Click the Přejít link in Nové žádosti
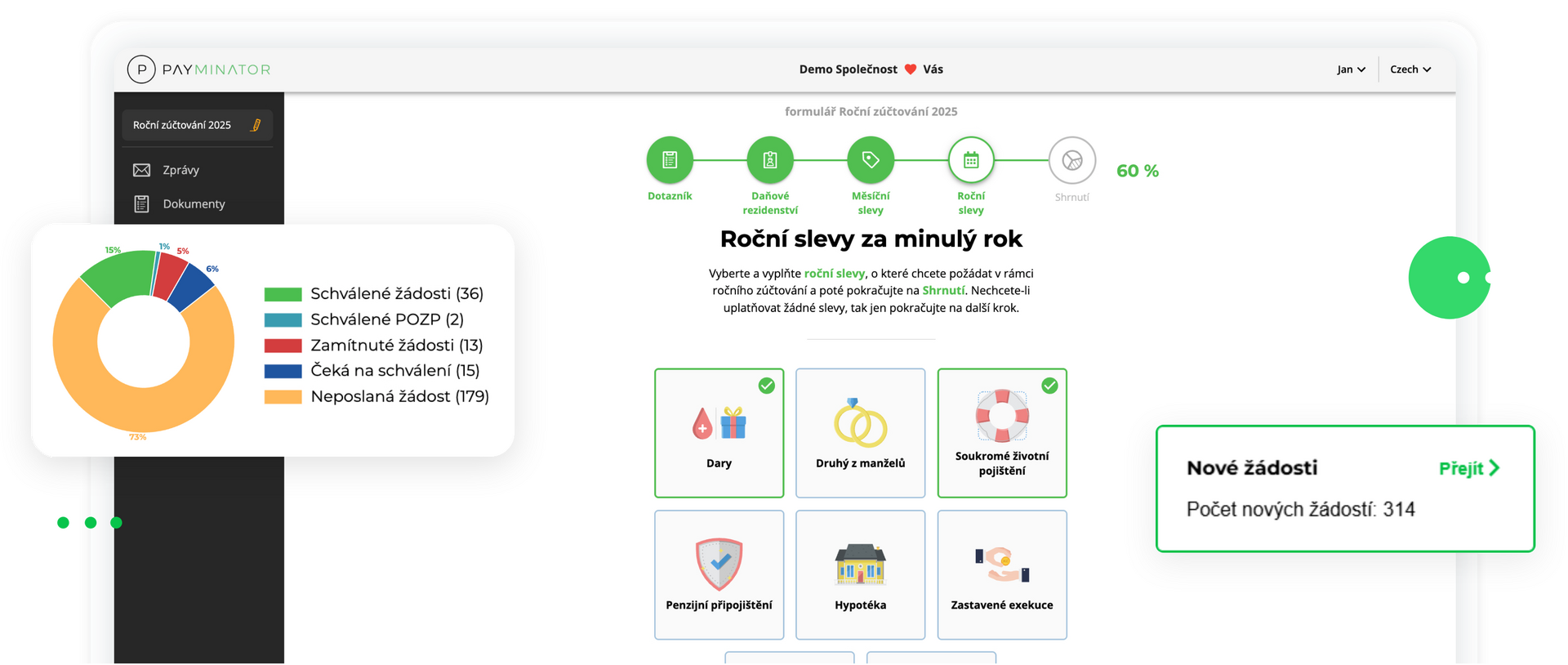 coord(1469,468)
